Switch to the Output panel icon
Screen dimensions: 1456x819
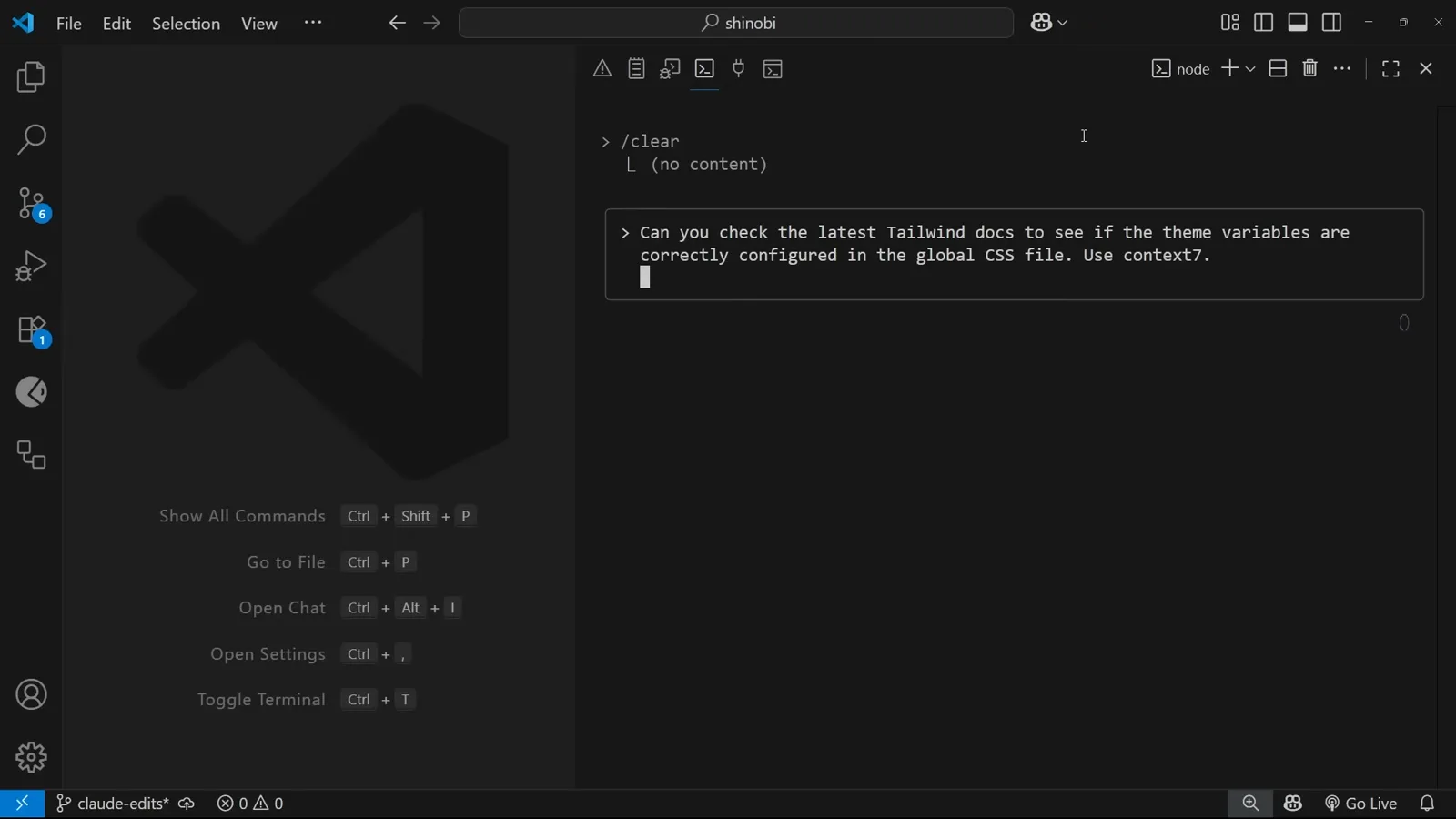637,69
